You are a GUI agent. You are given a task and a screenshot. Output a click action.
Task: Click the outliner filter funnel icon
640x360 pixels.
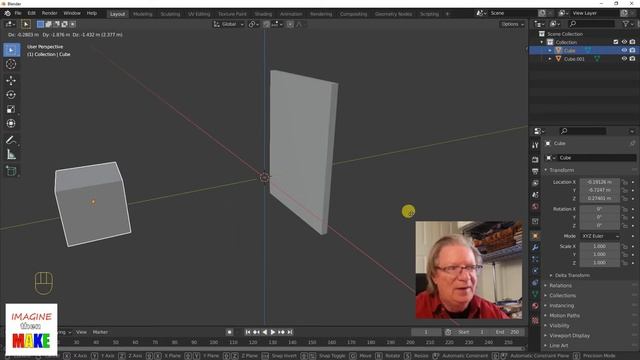[625, 24]
